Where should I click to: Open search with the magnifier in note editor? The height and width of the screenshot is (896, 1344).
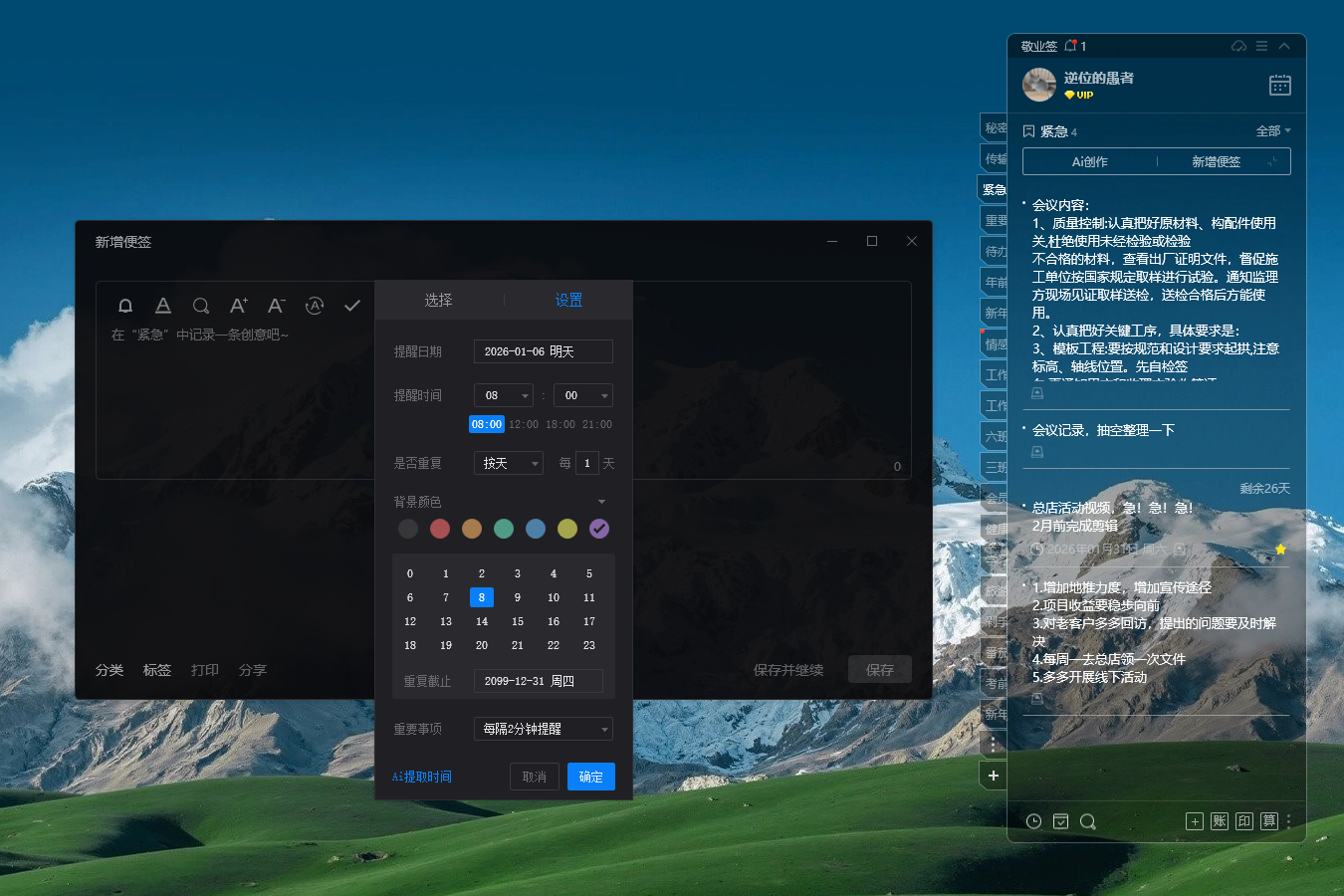coord(200,306)
